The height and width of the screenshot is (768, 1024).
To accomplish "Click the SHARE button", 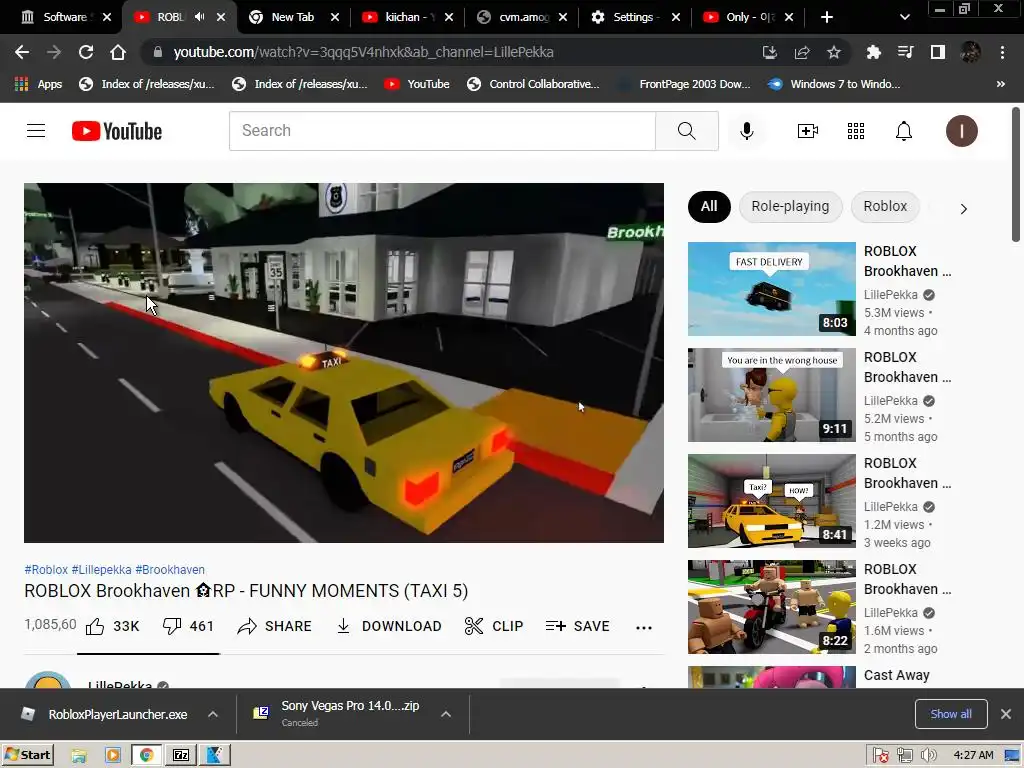I will coord(274,626).
